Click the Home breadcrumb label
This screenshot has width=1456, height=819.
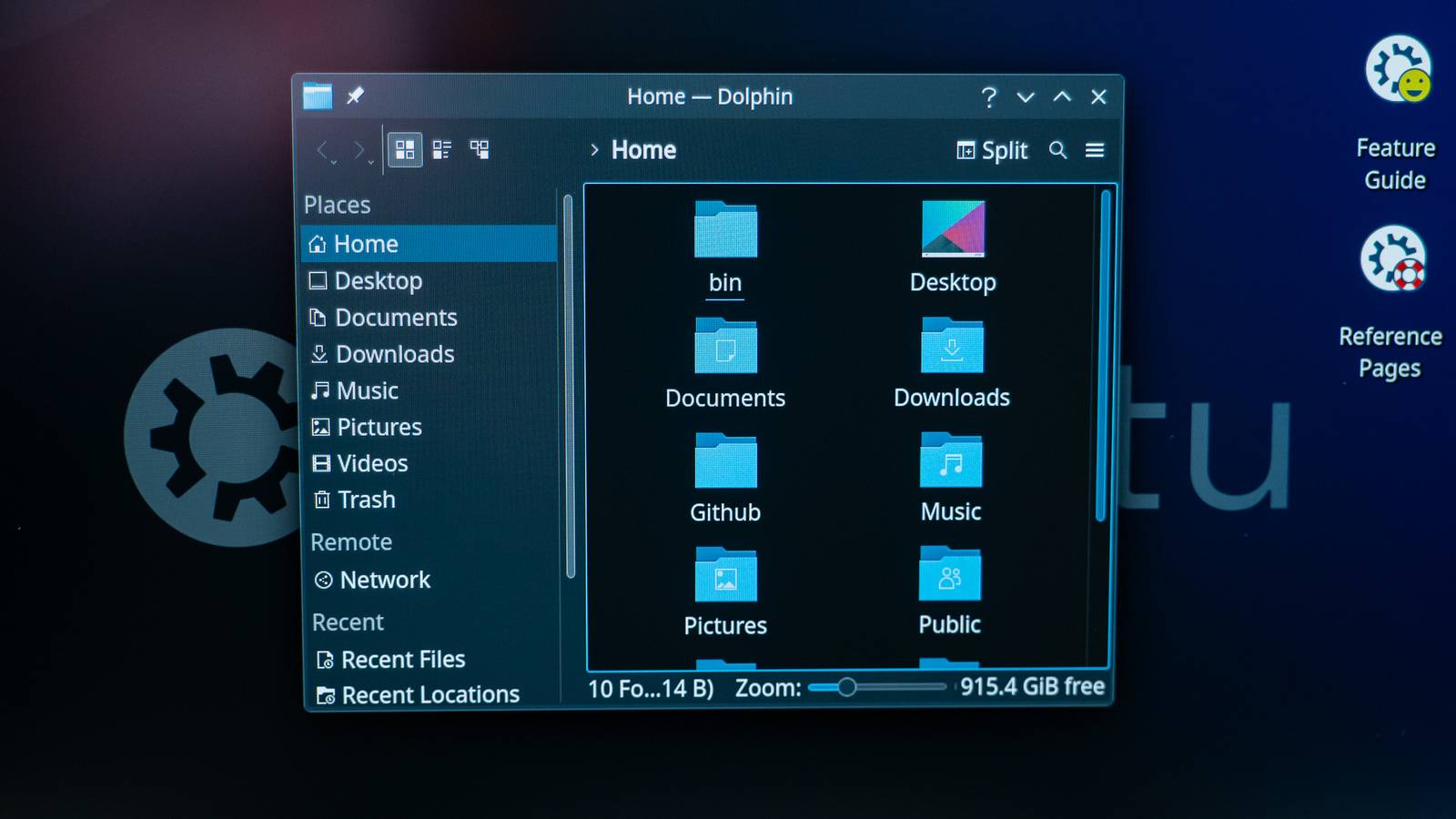[642, 149]
